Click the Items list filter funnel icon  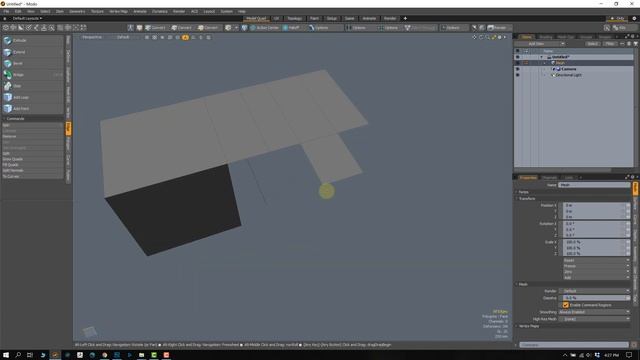coord(635,44)
